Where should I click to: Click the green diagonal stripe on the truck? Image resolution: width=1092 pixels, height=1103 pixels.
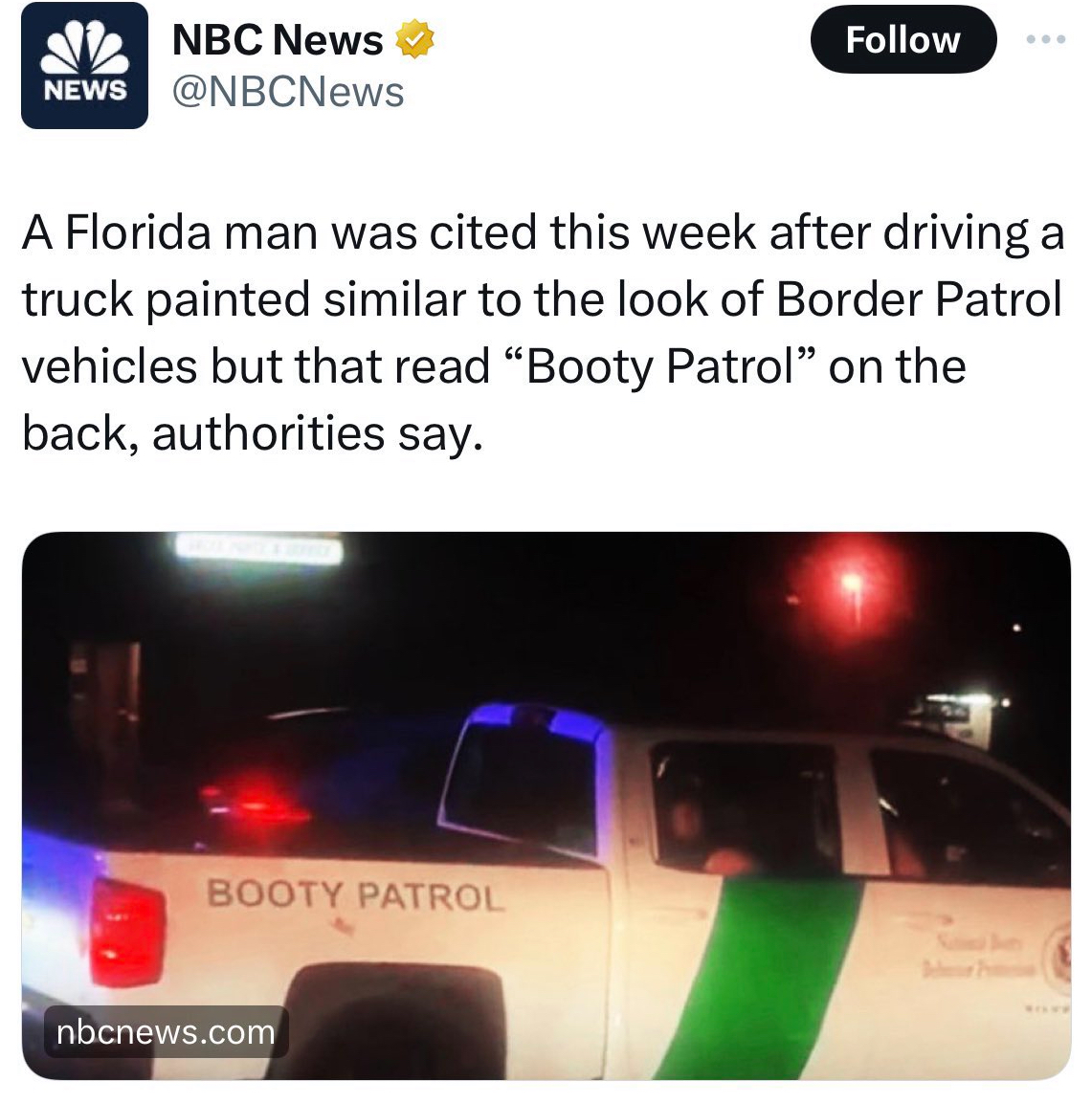761,978
